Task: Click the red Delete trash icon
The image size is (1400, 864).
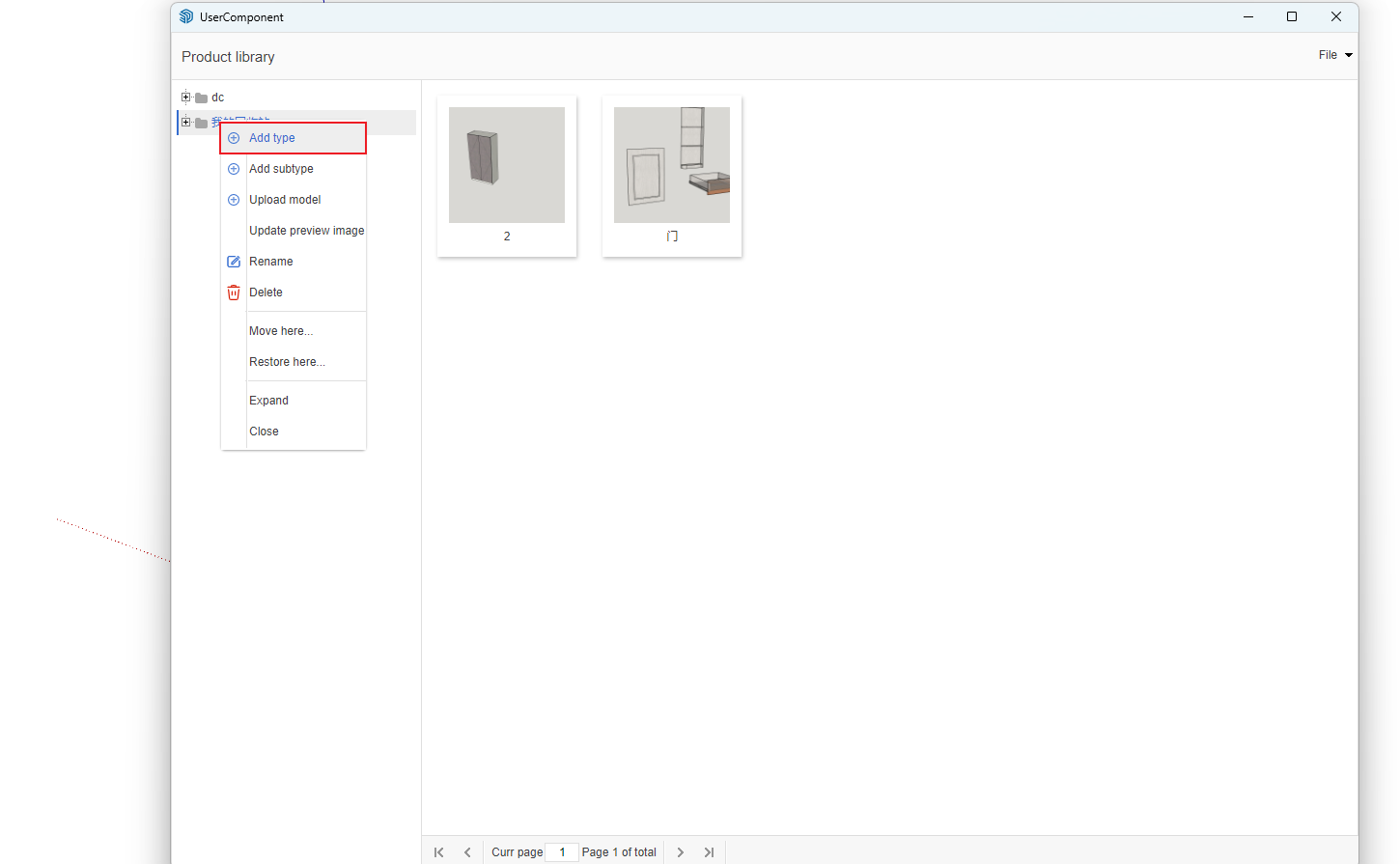Action: point(234,293)
